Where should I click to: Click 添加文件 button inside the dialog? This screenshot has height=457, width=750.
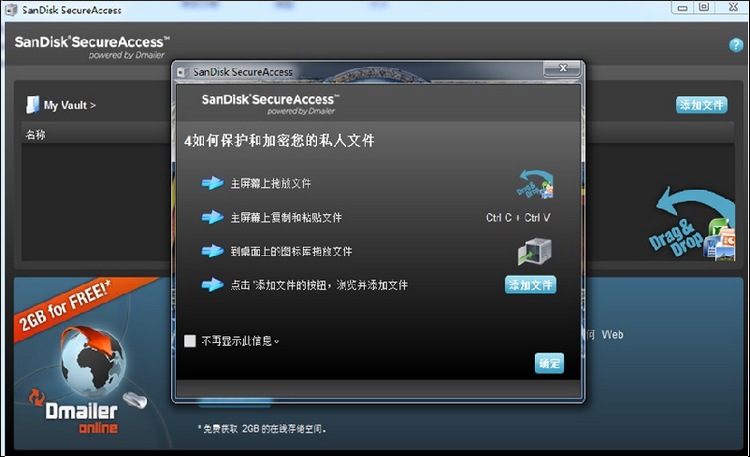(x=530, y=285)
